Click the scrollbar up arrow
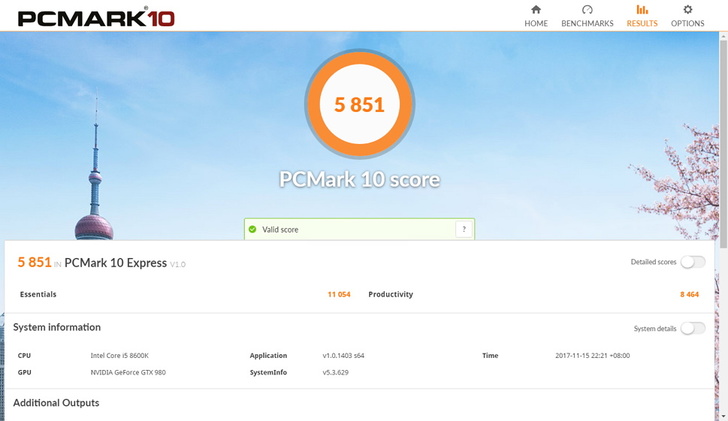 point(723,37)
